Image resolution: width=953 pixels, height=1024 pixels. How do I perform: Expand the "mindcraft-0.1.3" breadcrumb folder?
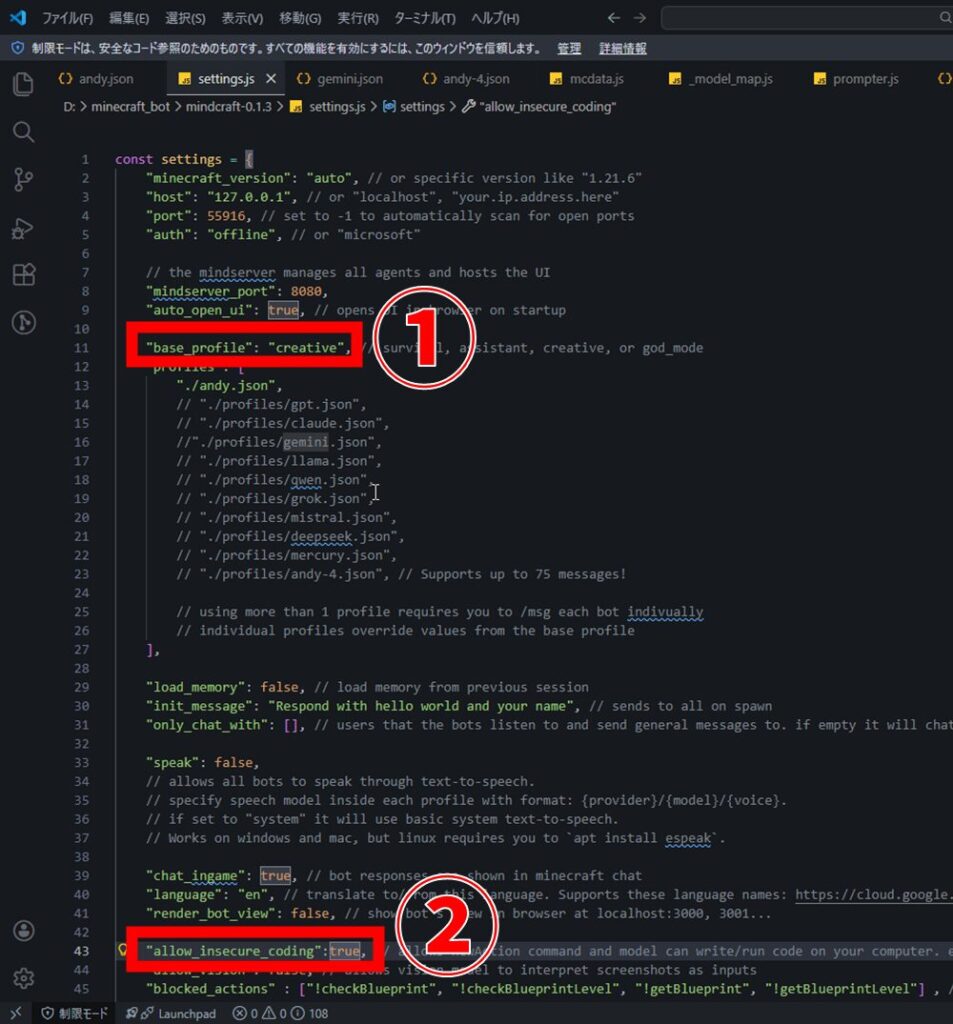point(229,106)
